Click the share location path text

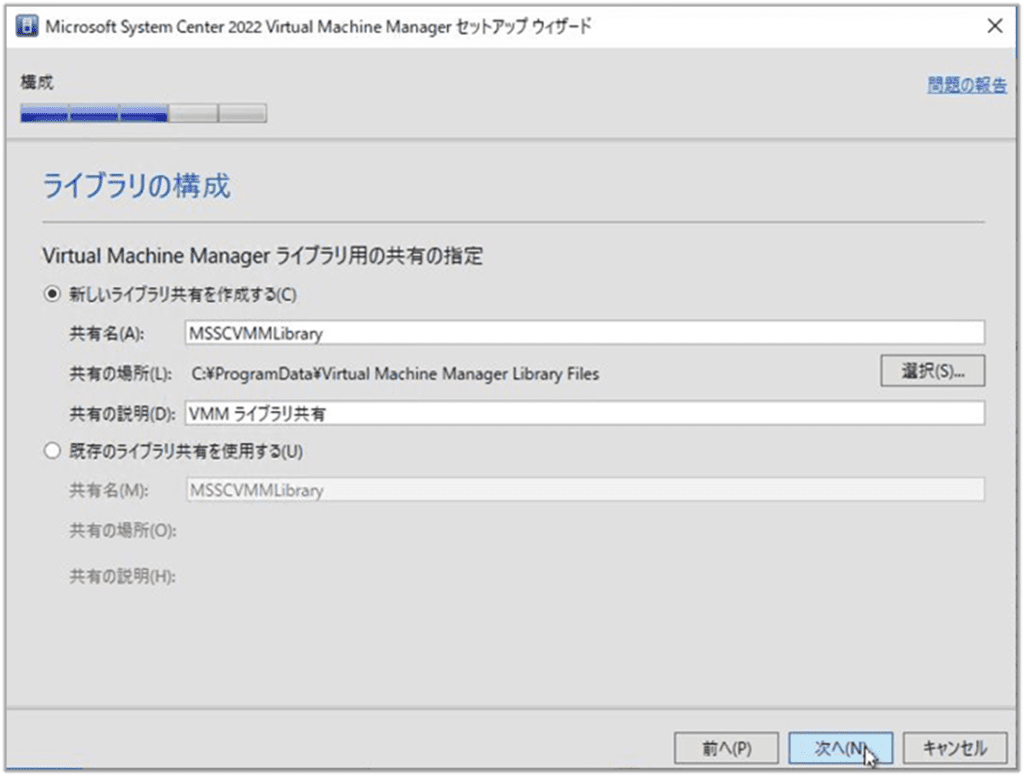click(x=395, y=374)
